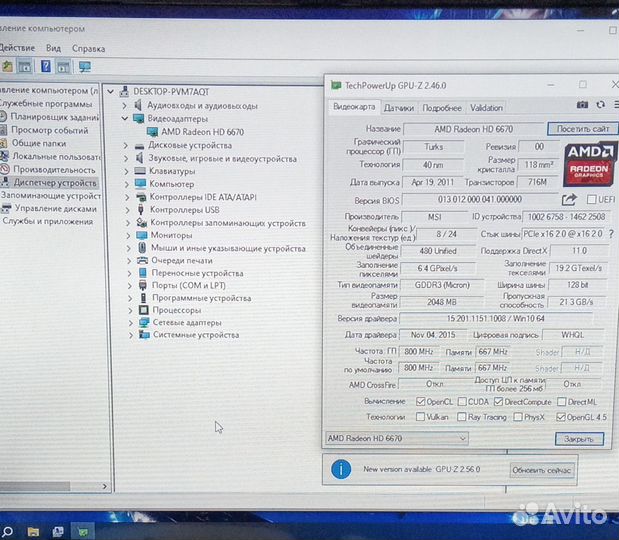Toggle the UEFI checkbox
Viewport: 619px width, 540px height.
click(591, 199)
